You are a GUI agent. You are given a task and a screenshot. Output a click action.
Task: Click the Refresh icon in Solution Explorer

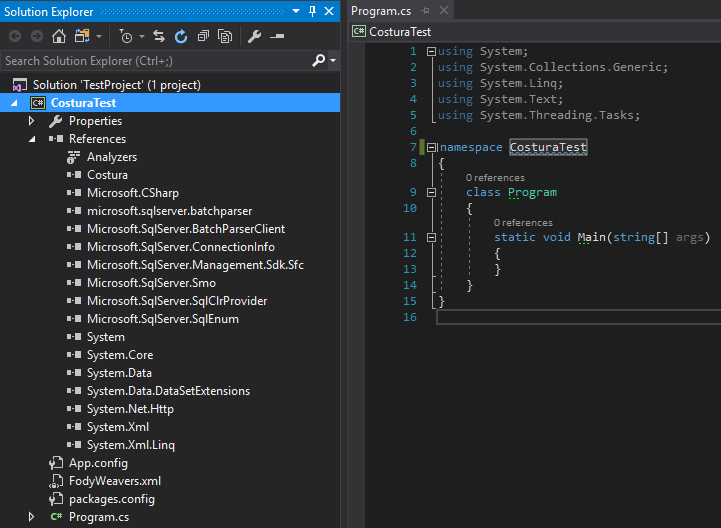pos(181,36)
